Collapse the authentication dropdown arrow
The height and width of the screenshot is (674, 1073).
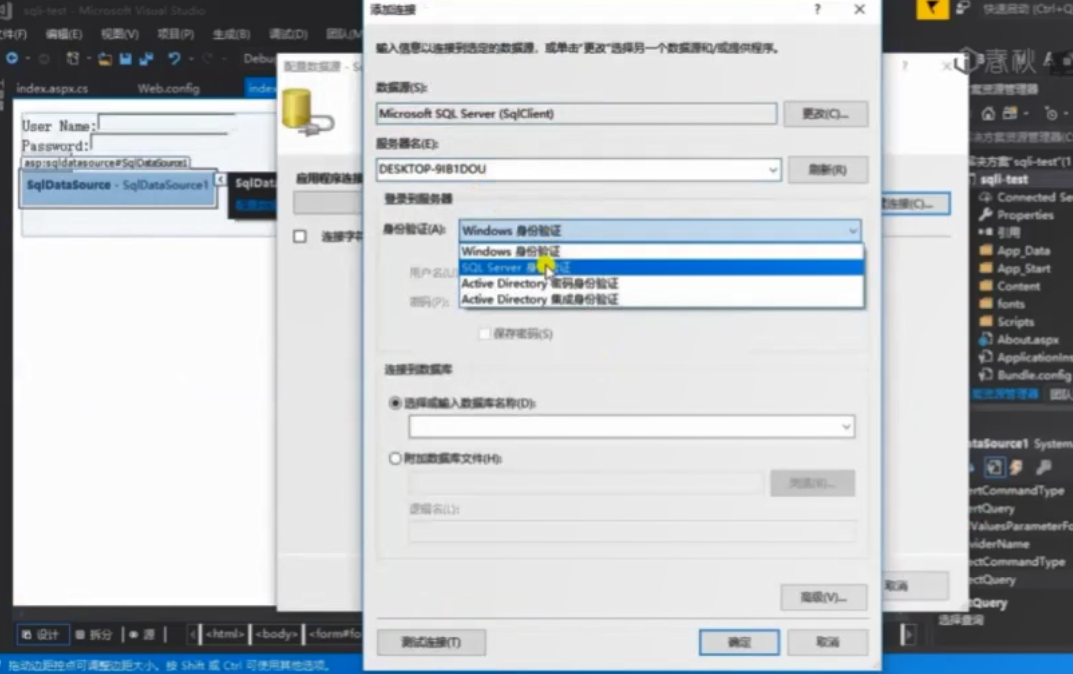click(853, 231)
